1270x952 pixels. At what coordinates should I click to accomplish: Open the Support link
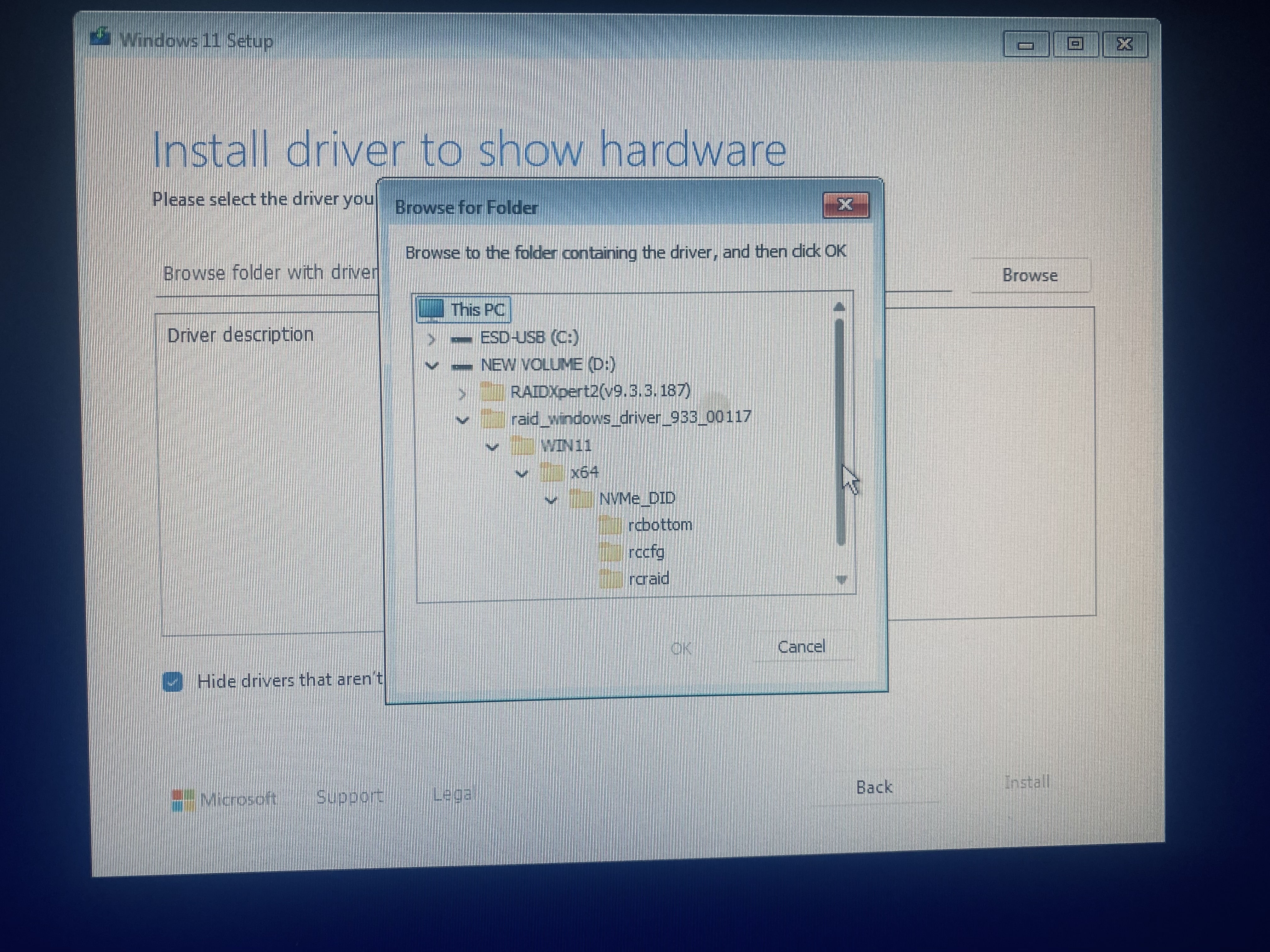tap(349, 796)
